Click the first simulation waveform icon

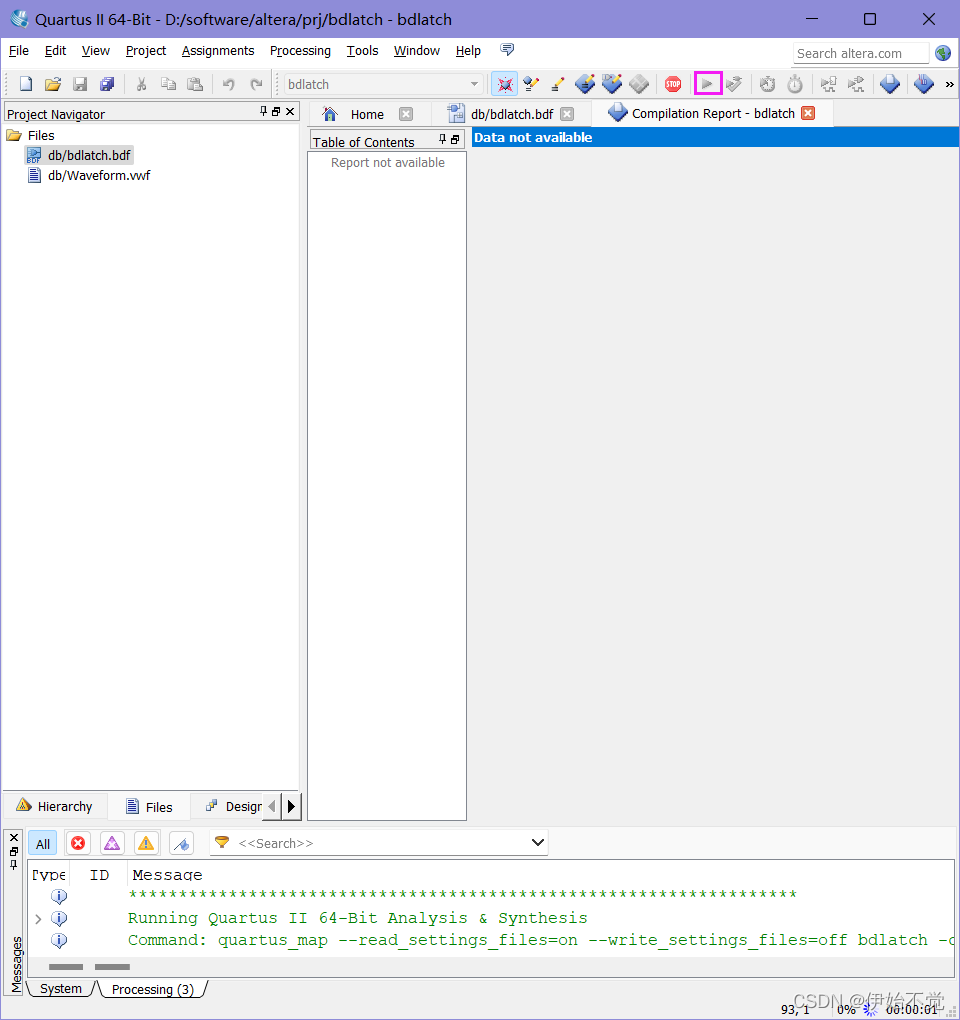point(829,84)
